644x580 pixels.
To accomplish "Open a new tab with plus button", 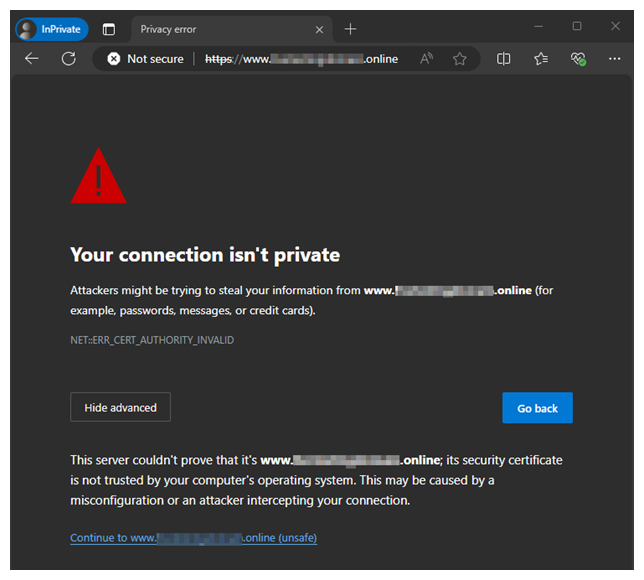I will point(350,29).
